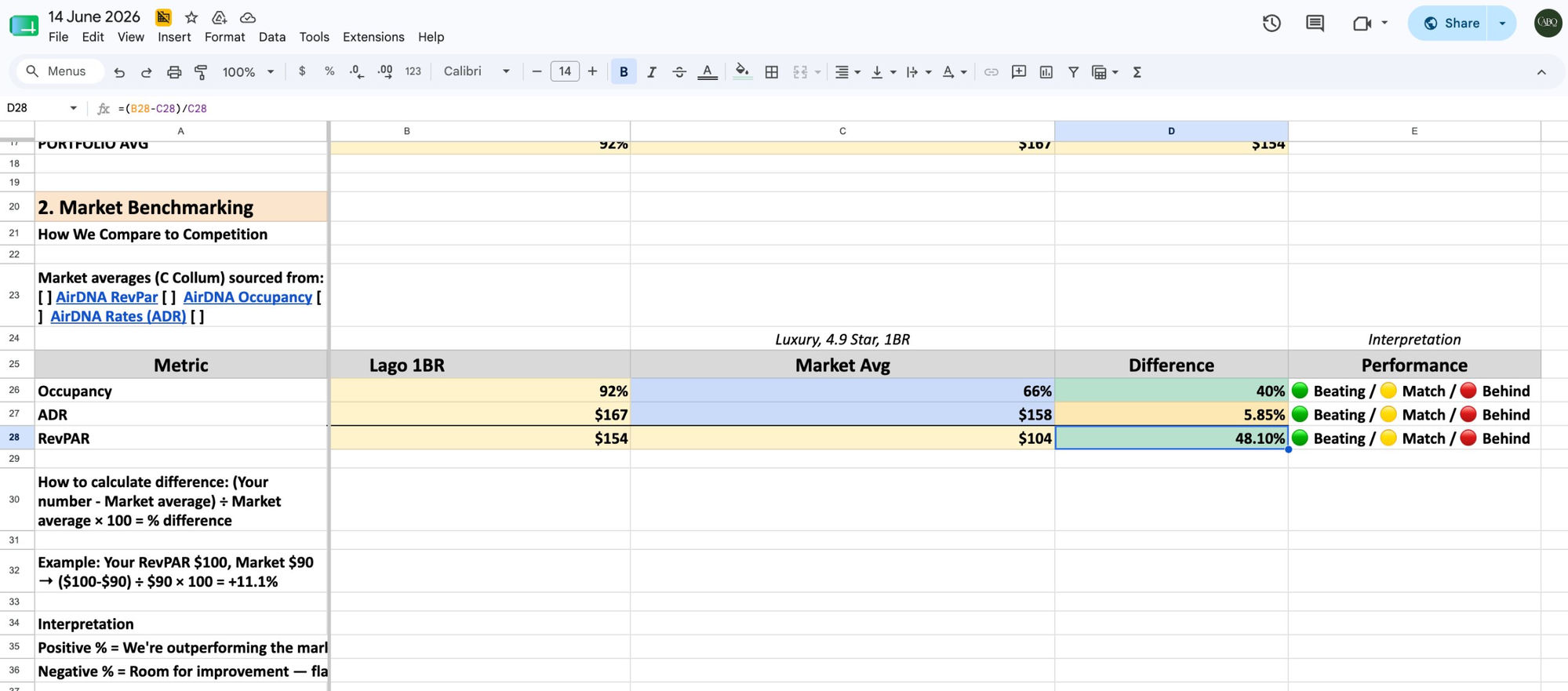Open the zoom 100% dropdown

tap(248, 72)
